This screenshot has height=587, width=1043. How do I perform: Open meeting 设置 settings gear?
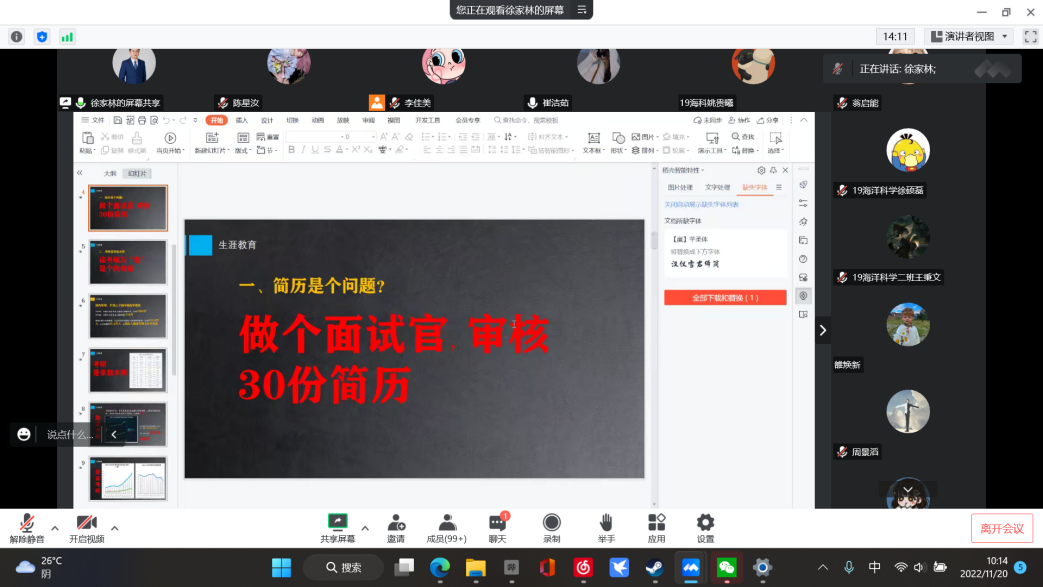[705, 526]
